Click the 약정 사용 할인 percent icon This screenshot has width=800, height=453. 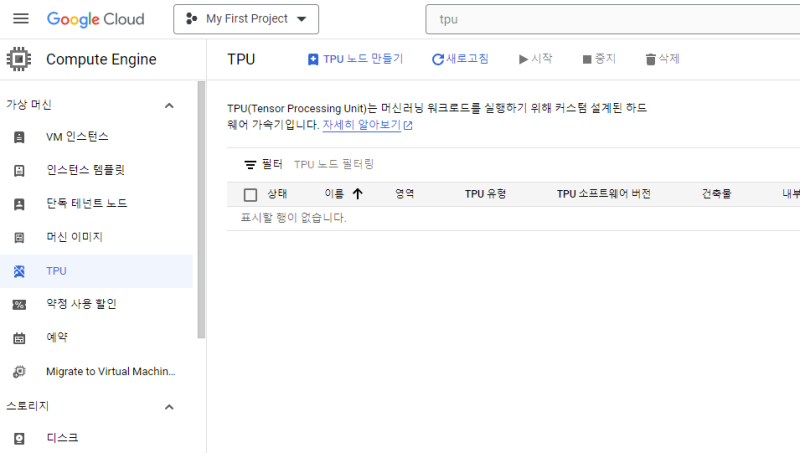[x=19, y=305]
